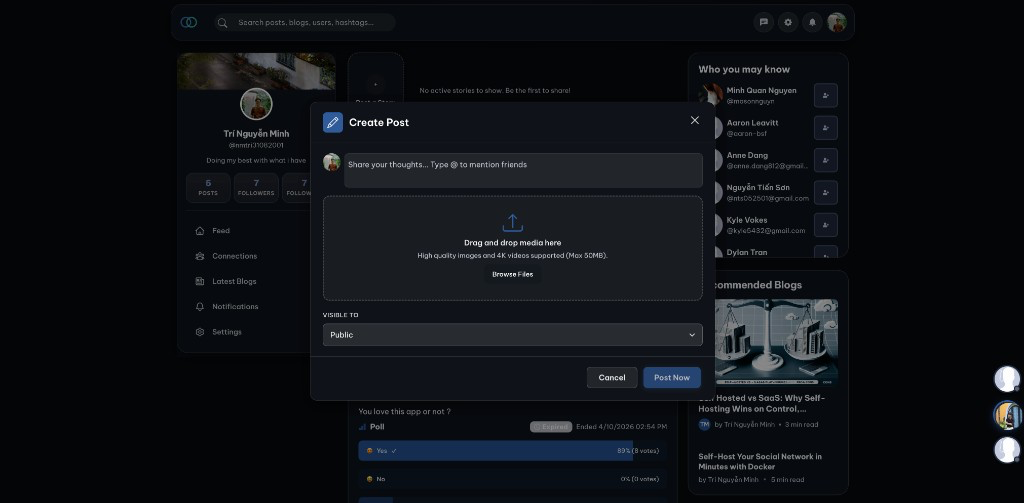Open notifications bell in header
Screen dimensions: 1024x503
[812, 22]
